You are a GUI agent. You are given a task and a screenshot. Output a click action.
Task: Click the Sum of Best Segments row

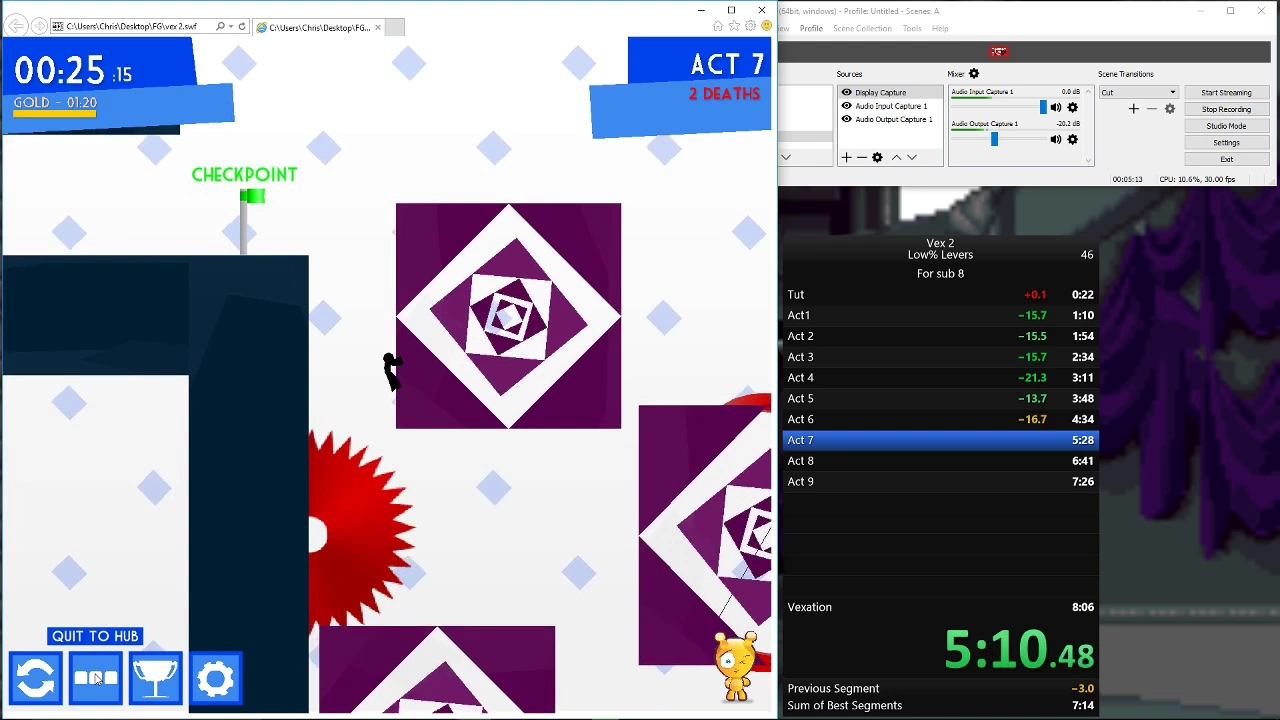(x=940, y=706)
